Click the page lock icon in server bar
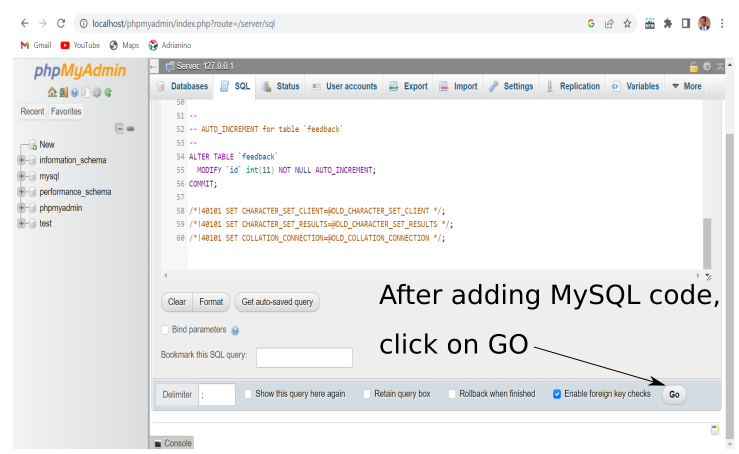The width and height of the screenshot is (739, 454). click(693, 66)
